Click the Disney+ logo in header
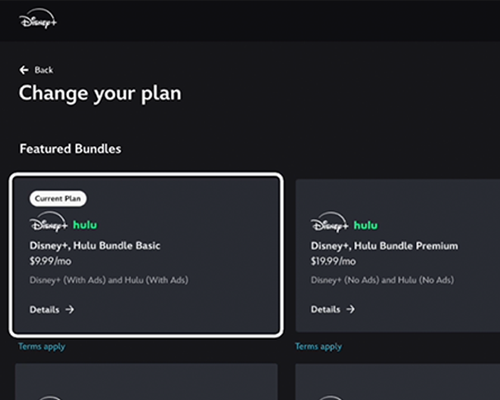500x400 pixels. 38,19
